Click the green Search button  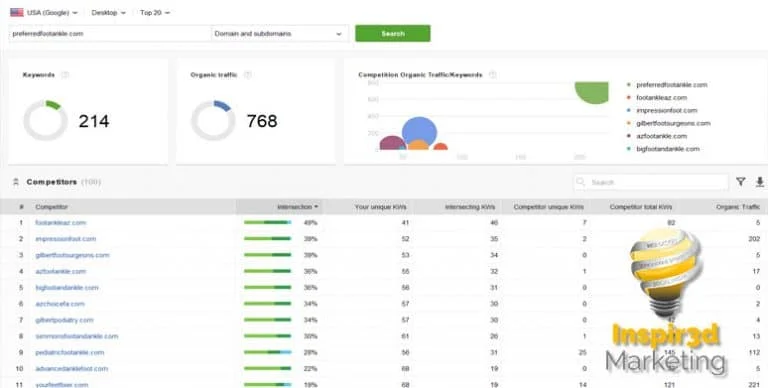393,34
